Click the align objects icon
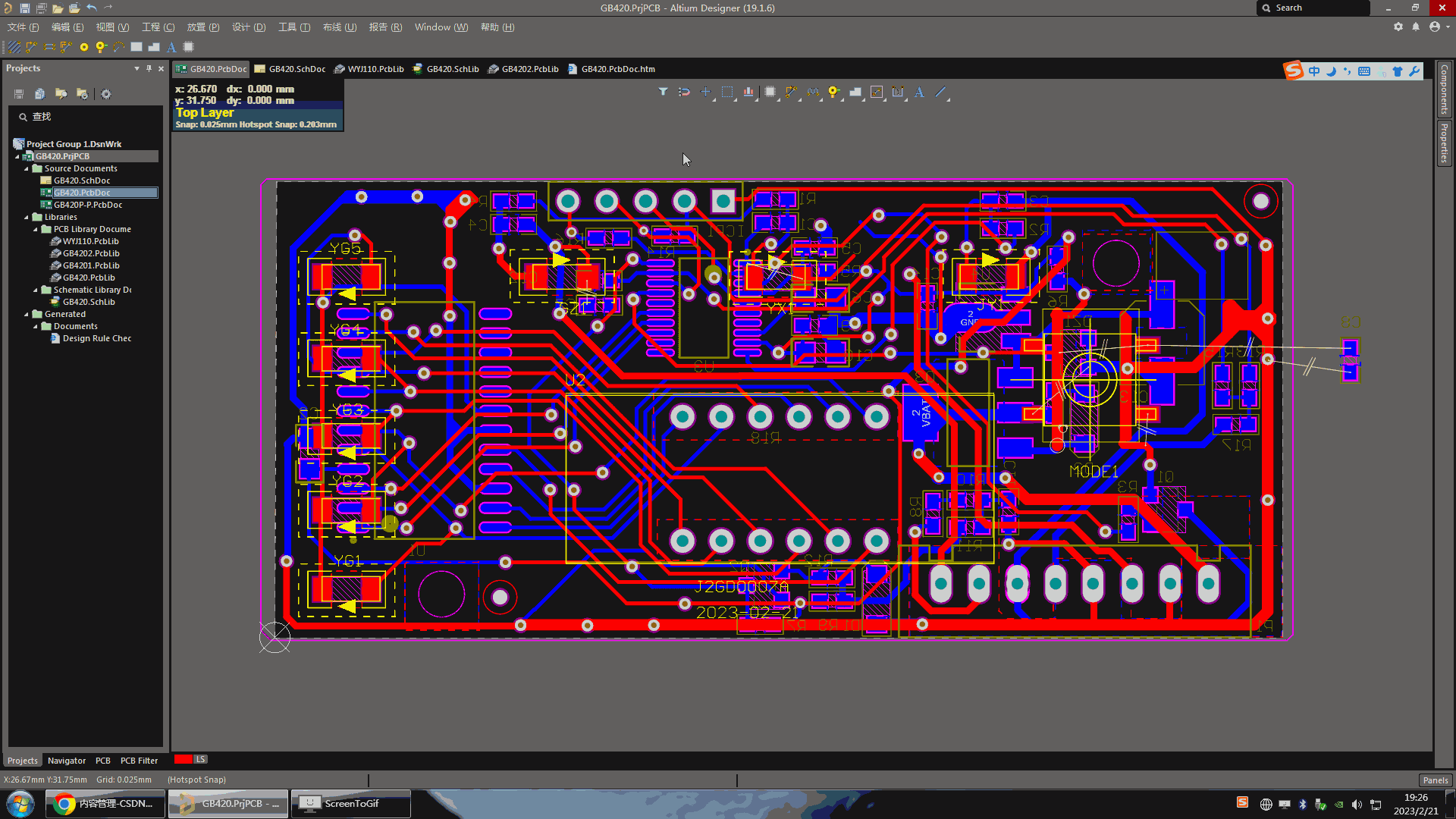1456x819 pixels. [x=748, y=92]
